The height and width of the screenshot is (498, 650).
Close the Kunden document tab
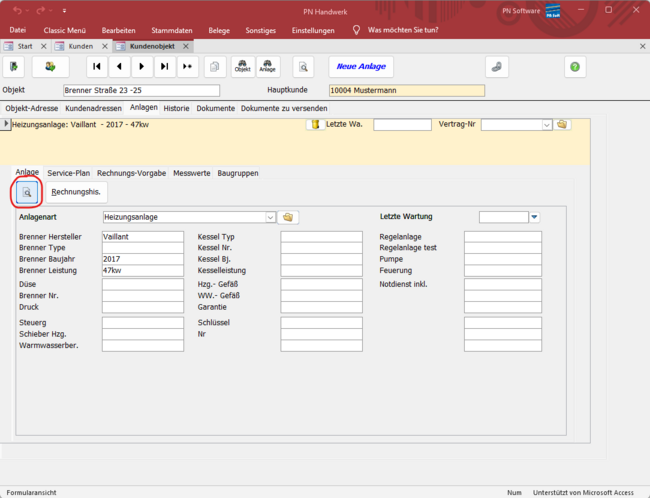coord(105,46)
